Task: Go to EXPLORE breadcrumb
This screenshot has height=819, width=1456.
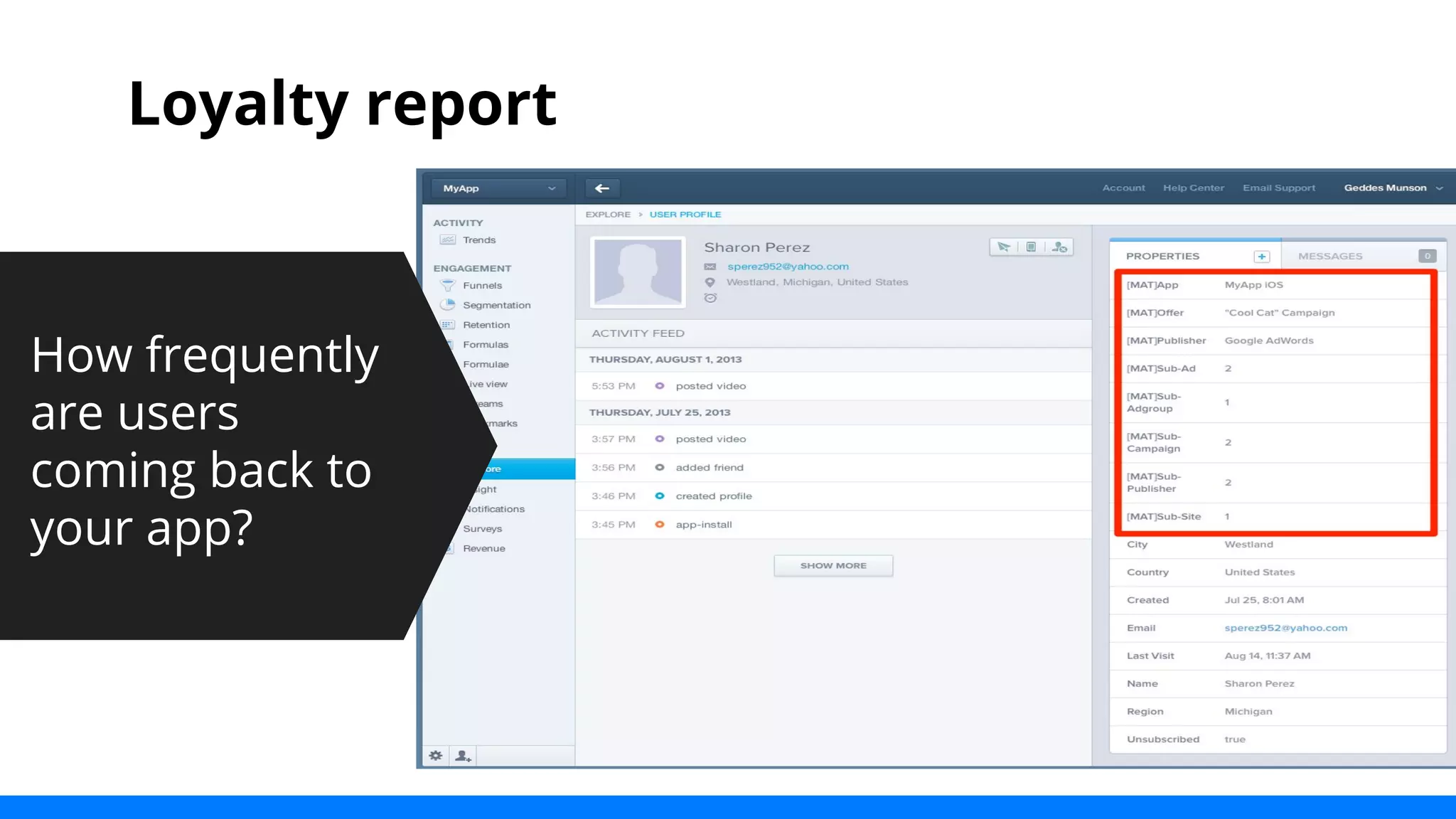Action: tap(608, 215)
